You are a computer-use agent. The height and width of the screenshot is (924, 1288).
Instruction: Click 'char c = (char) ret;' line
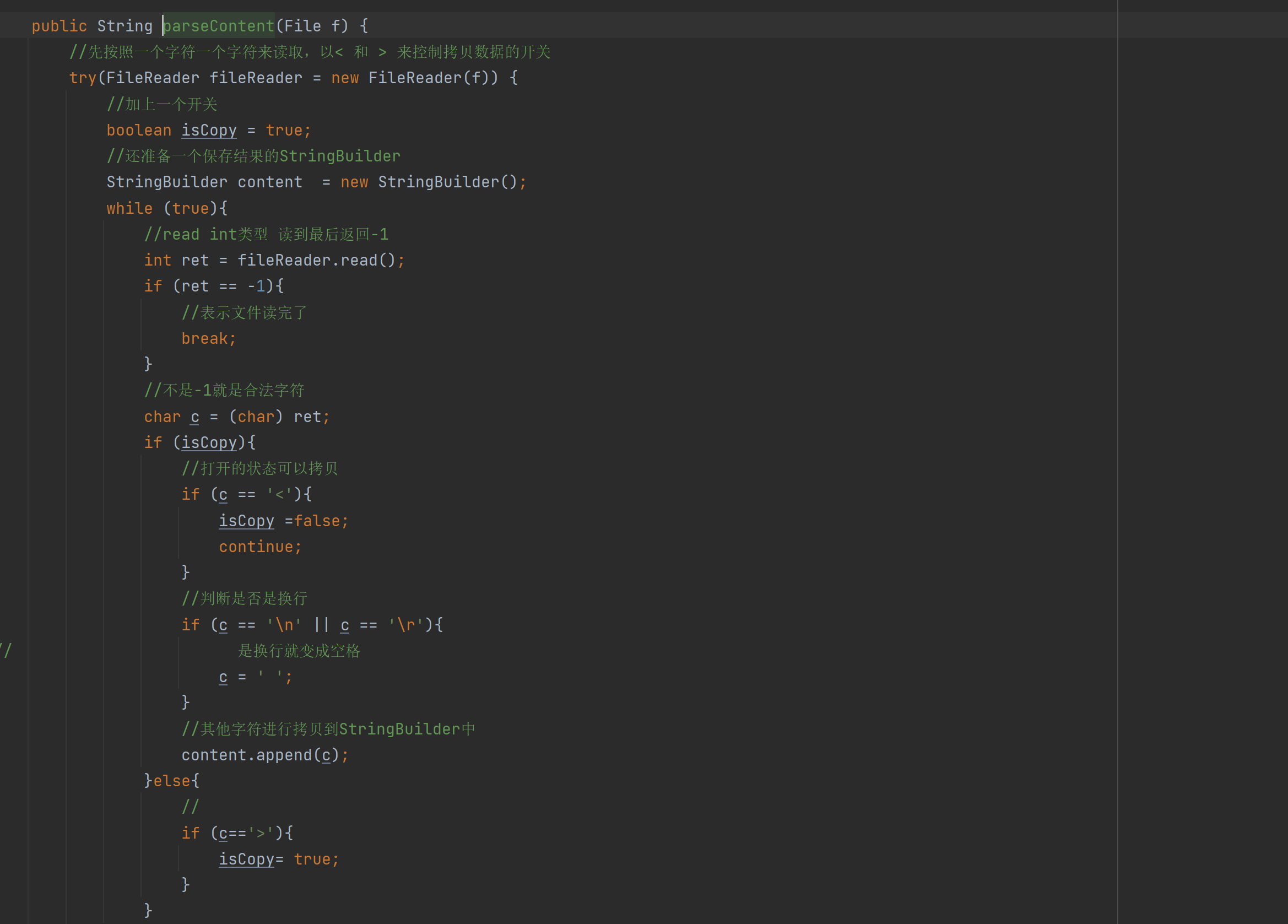click(237, 417)
